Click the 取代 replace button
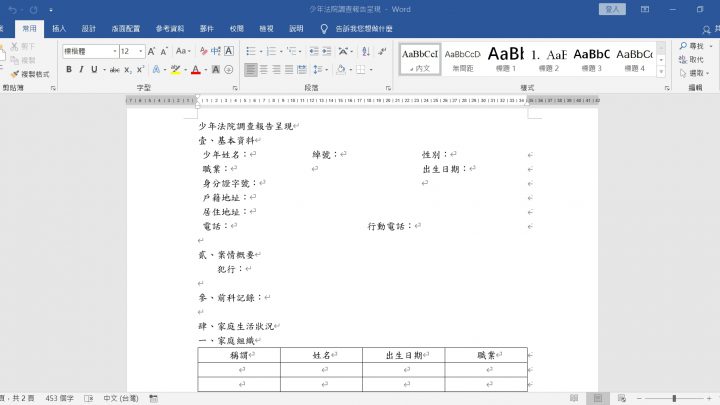The width and height of the screenshot is (720, 405). tap(691, 60)
